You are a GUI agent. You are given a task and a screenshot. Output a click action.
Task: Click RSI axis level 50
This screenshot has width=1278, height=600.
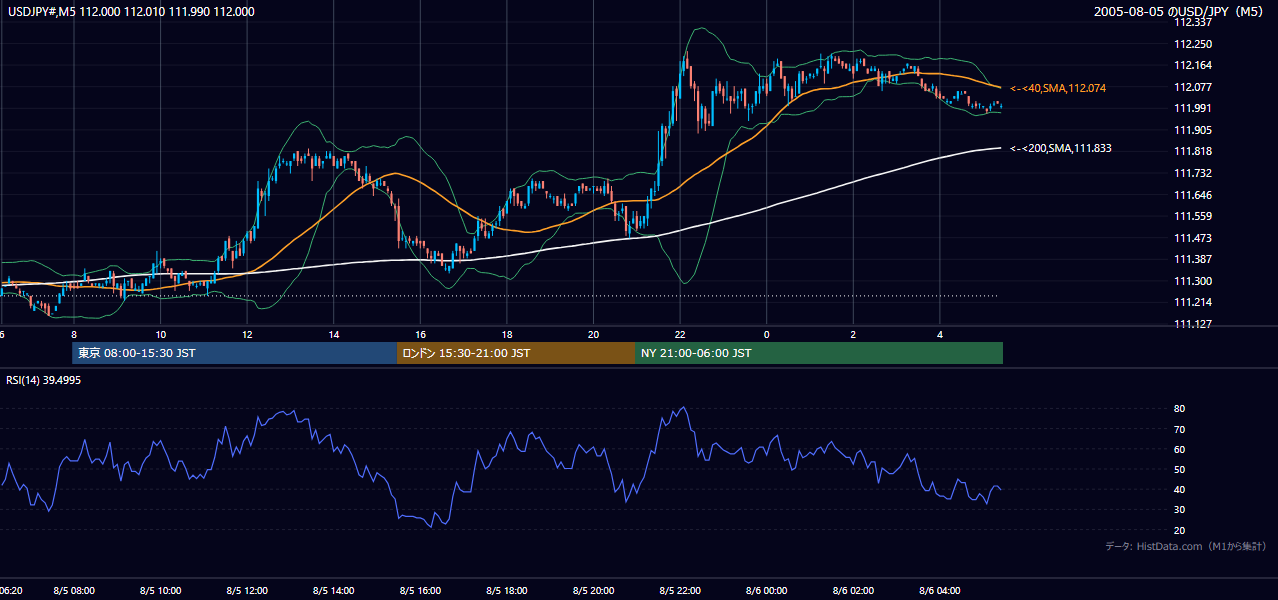(1179, 470)
